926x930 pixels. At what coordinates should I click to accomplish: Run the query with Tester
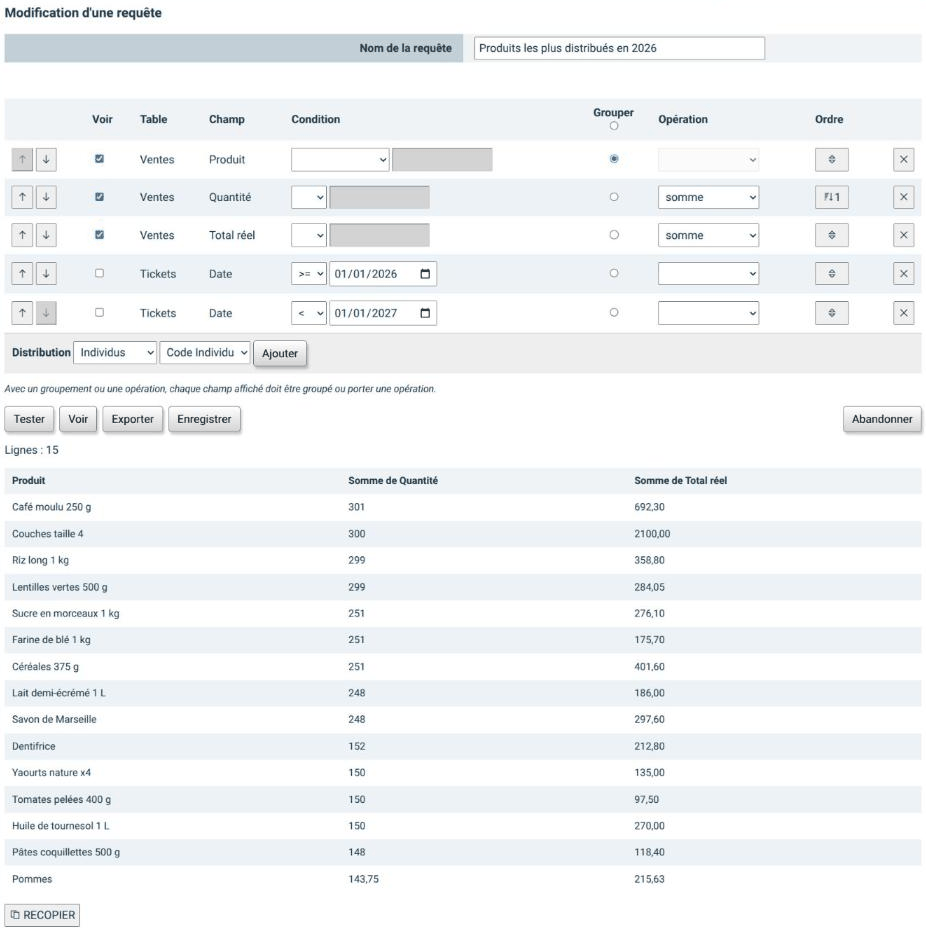(x=29, y=419)
